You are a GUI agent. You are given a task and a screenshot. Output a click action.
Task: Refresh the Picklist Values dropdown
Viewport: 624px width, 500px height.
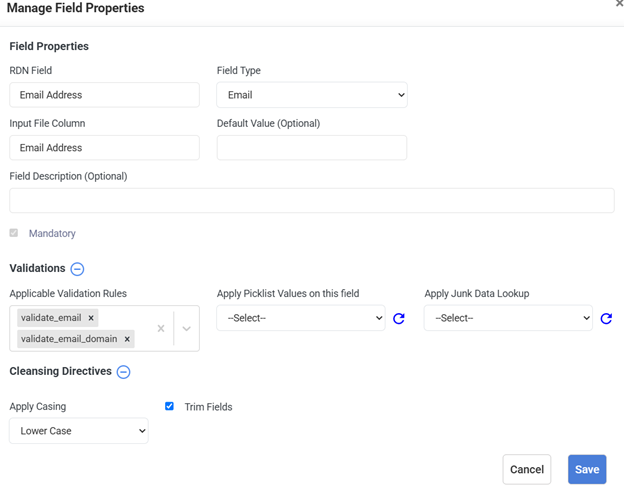pyautogui.click(x=399, y=319)
